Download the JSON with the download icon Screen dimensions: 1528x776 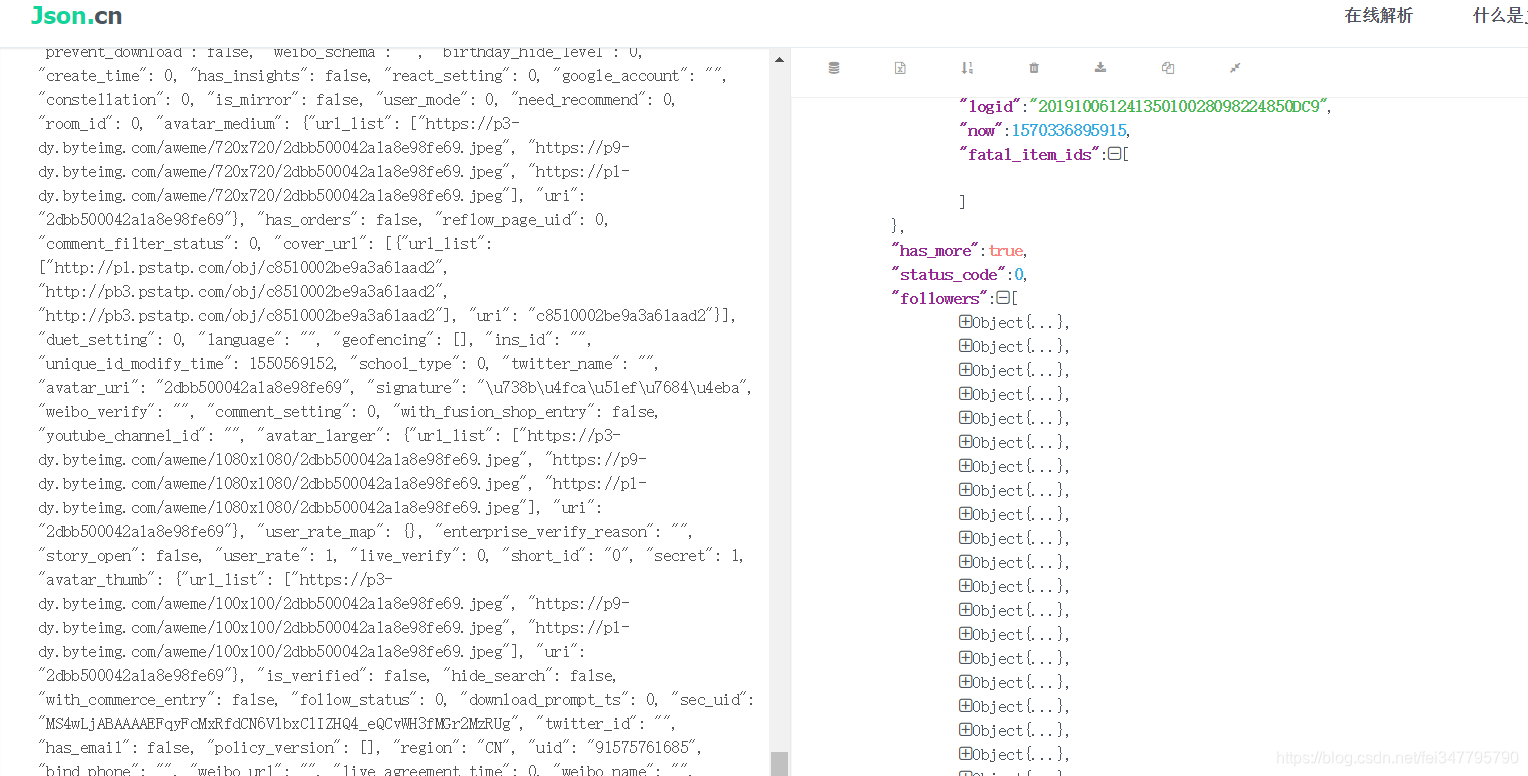[x=1101, y=68]
